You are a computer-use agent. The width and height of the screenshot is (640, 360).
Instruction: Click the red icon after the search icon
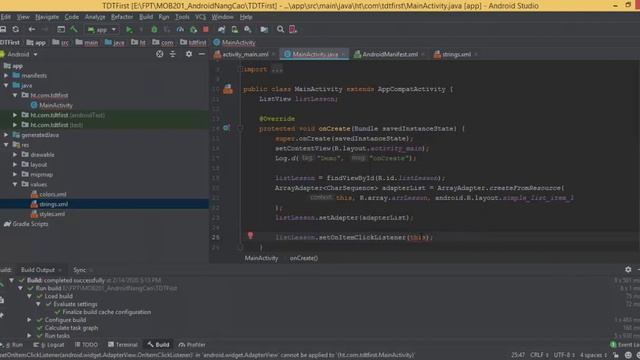pos(293,29)
